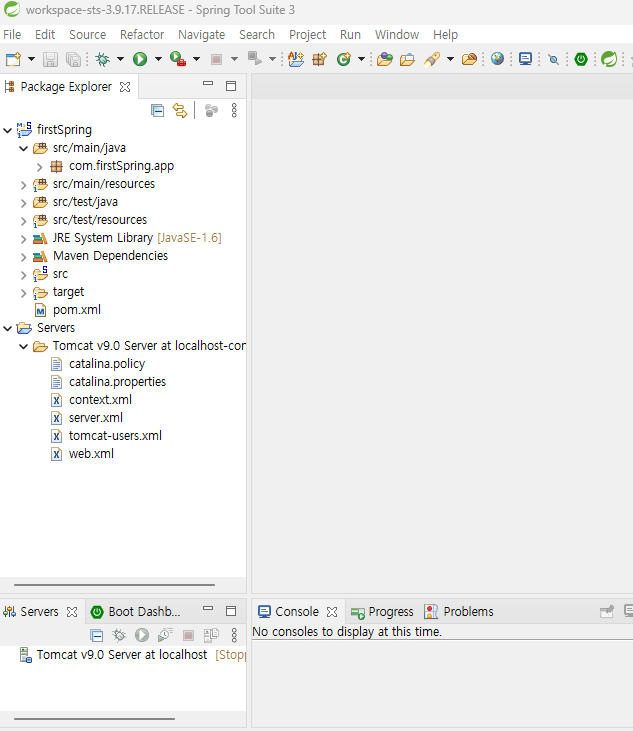Click Package Explorer horizontal scrollbar
The image size is (633, 731).
[114, 585]
